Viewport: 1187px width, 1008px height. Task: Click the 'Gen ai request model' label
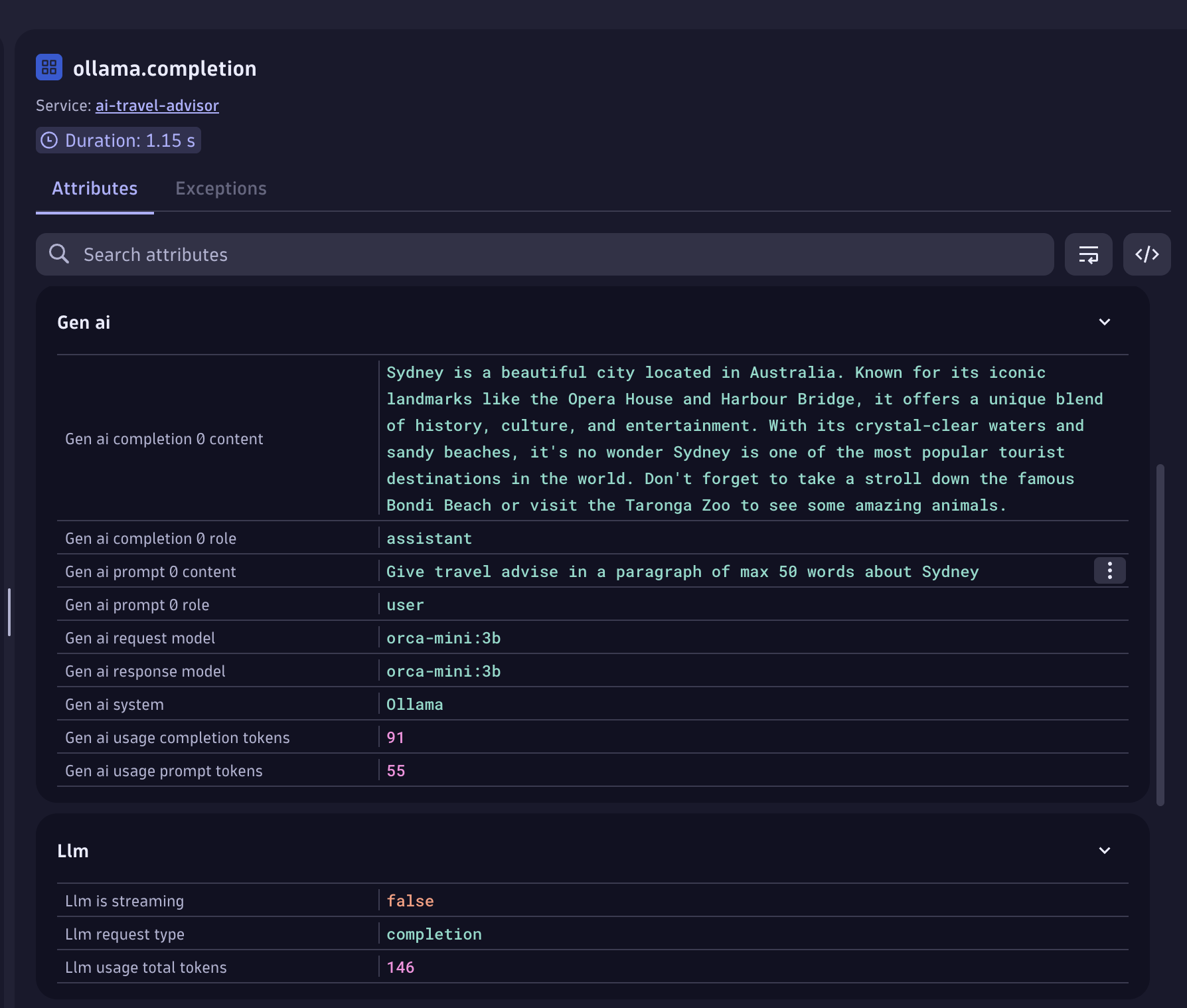(140, 638)
